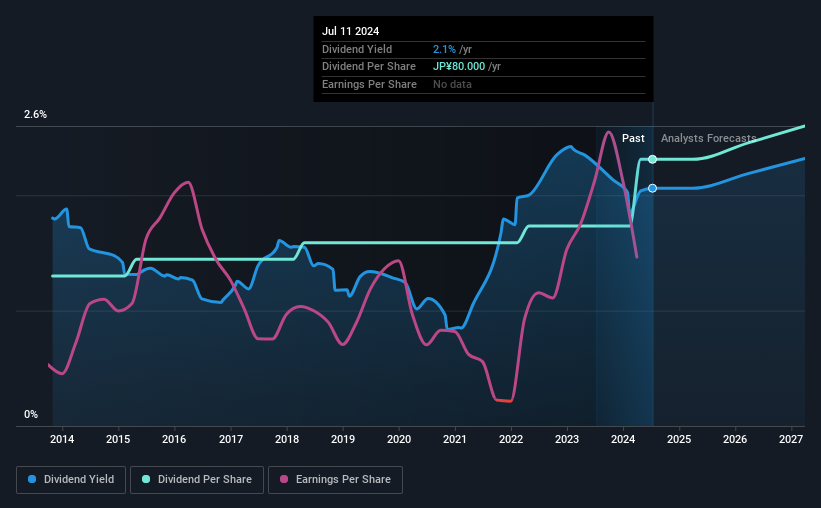This screenshot has width=821, height=508.
Task: Click the blue Dividend Yield legend dot
Action: (32, 479)
